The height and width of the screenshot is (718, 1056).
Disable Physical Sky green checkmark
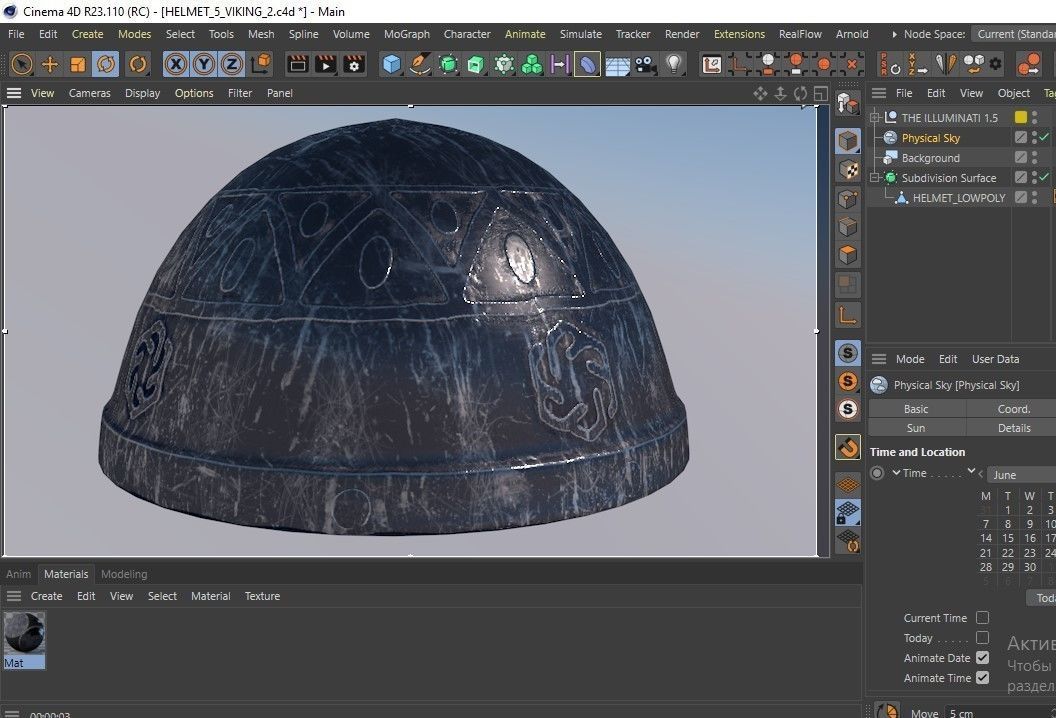point(1045,137)
